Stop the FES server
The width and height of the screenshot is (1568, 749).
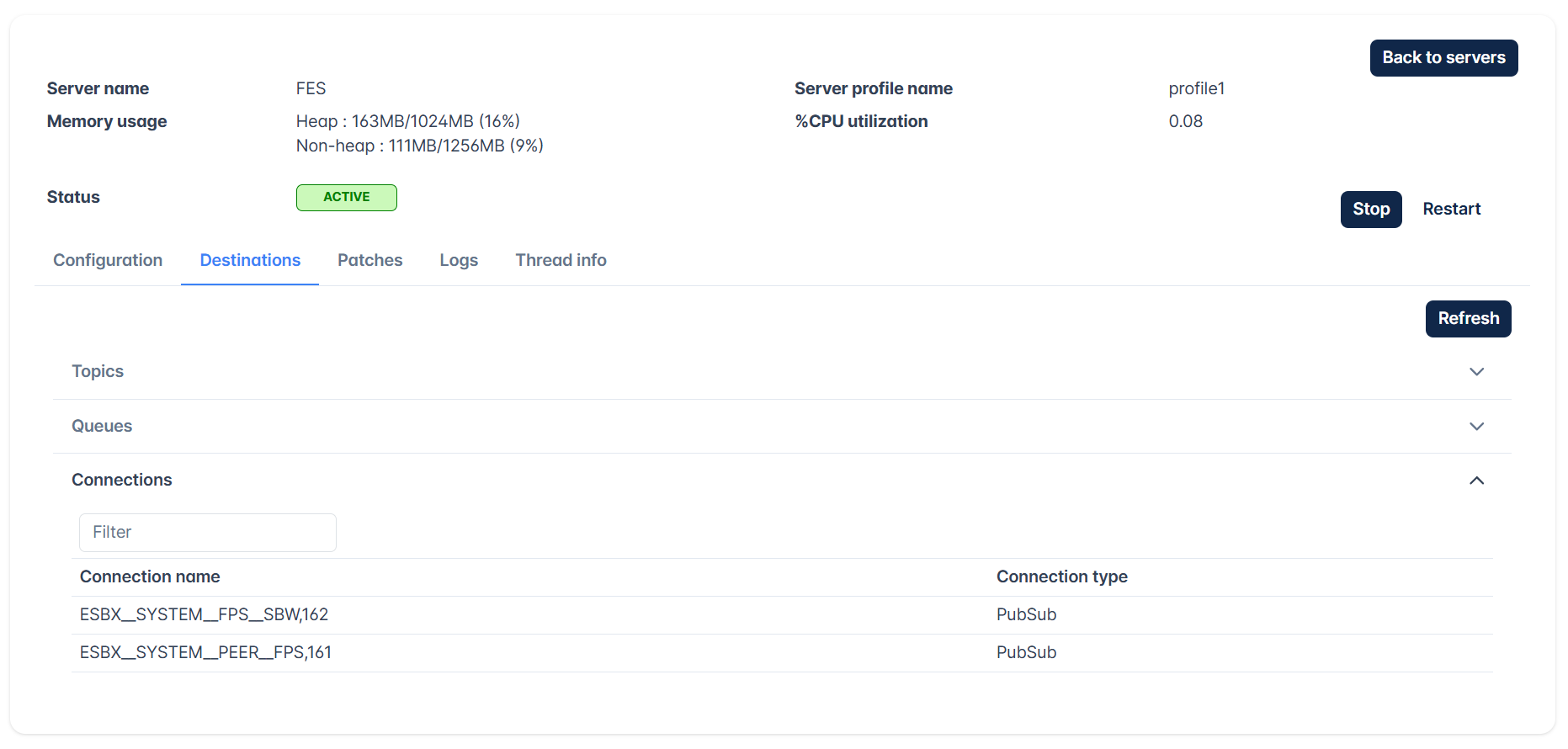coord(1371,210)
